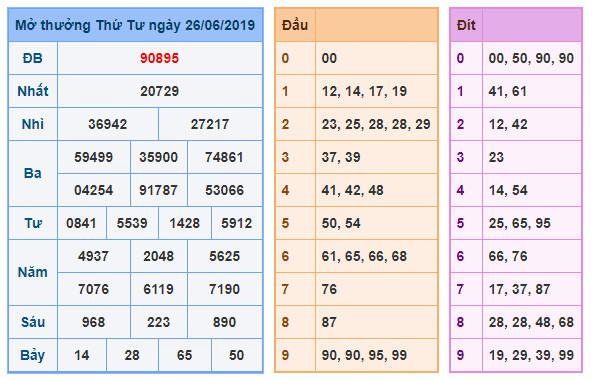Click second prize number 36942
The image size is (593, 379).
(107, 124)
